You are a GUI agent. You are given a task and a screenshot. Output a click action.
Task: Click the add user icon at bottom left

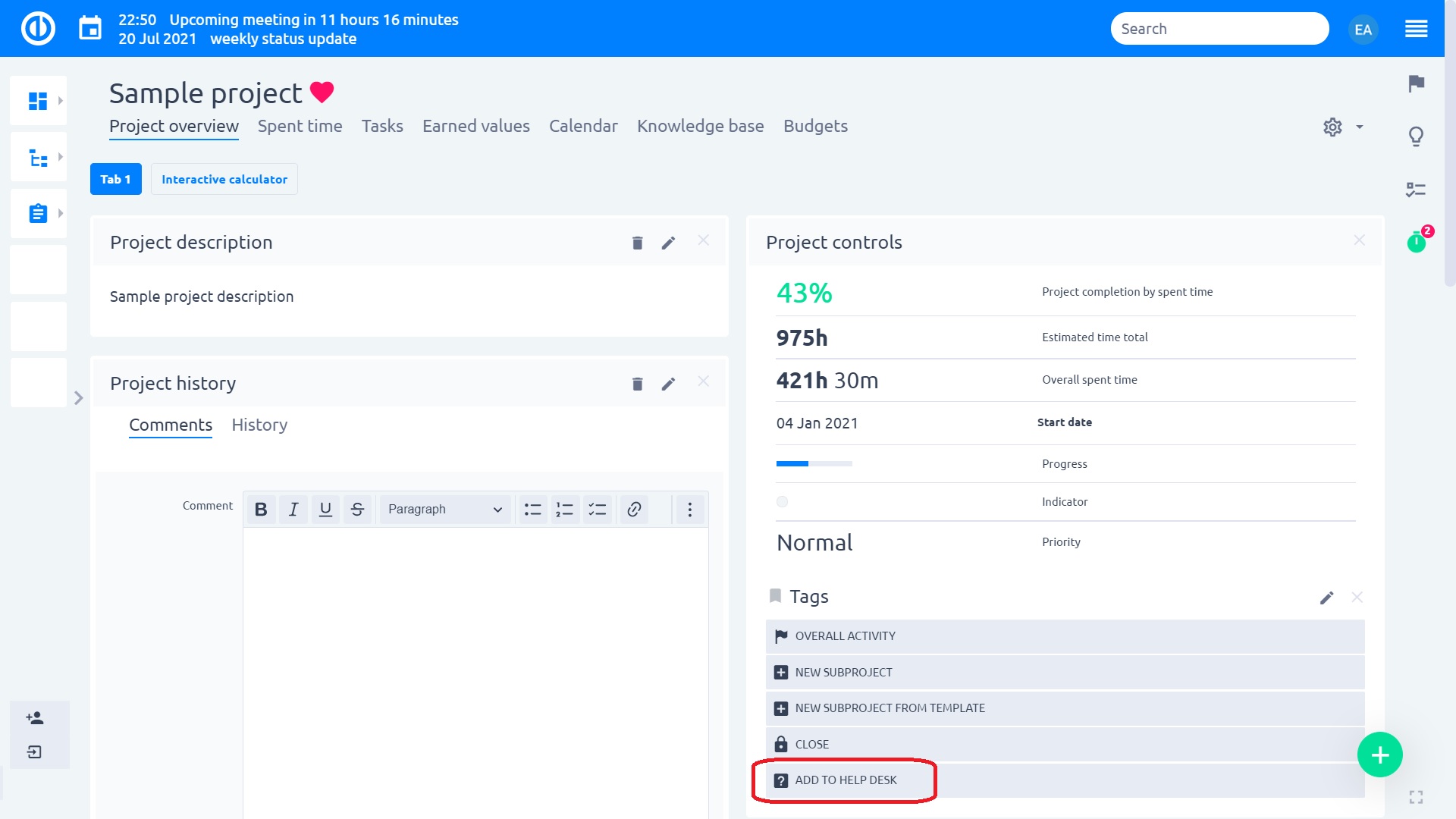(x=35, y=717)
